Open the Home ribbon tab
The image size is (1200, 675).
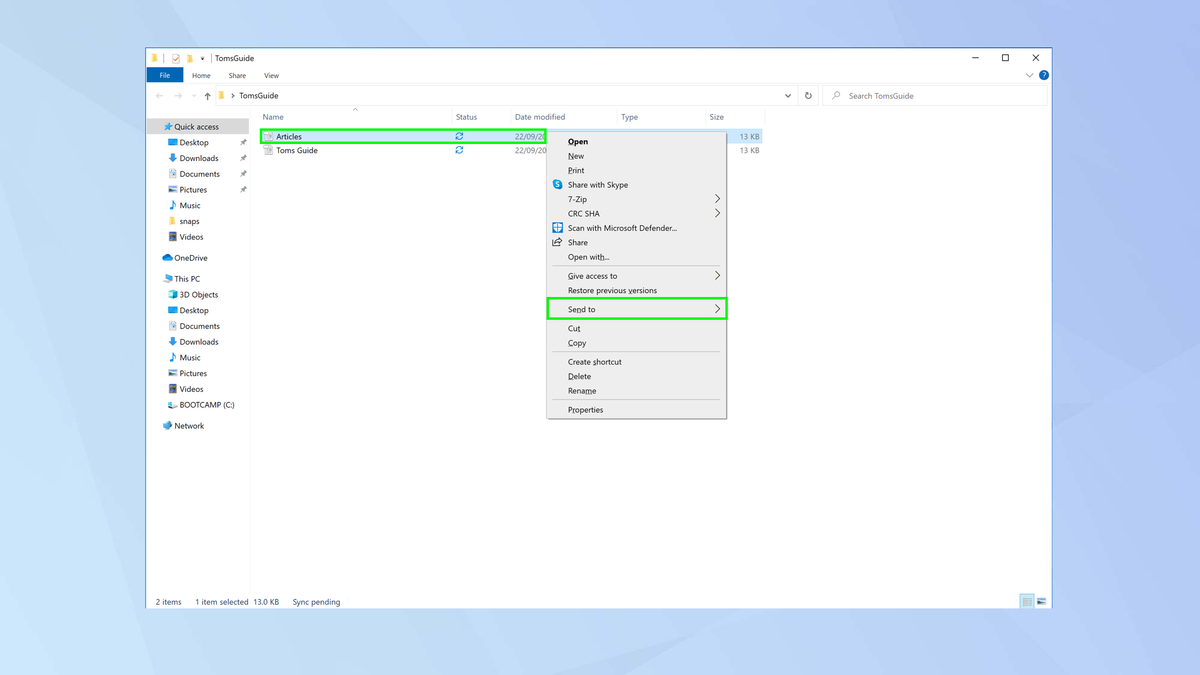(201, 75)
